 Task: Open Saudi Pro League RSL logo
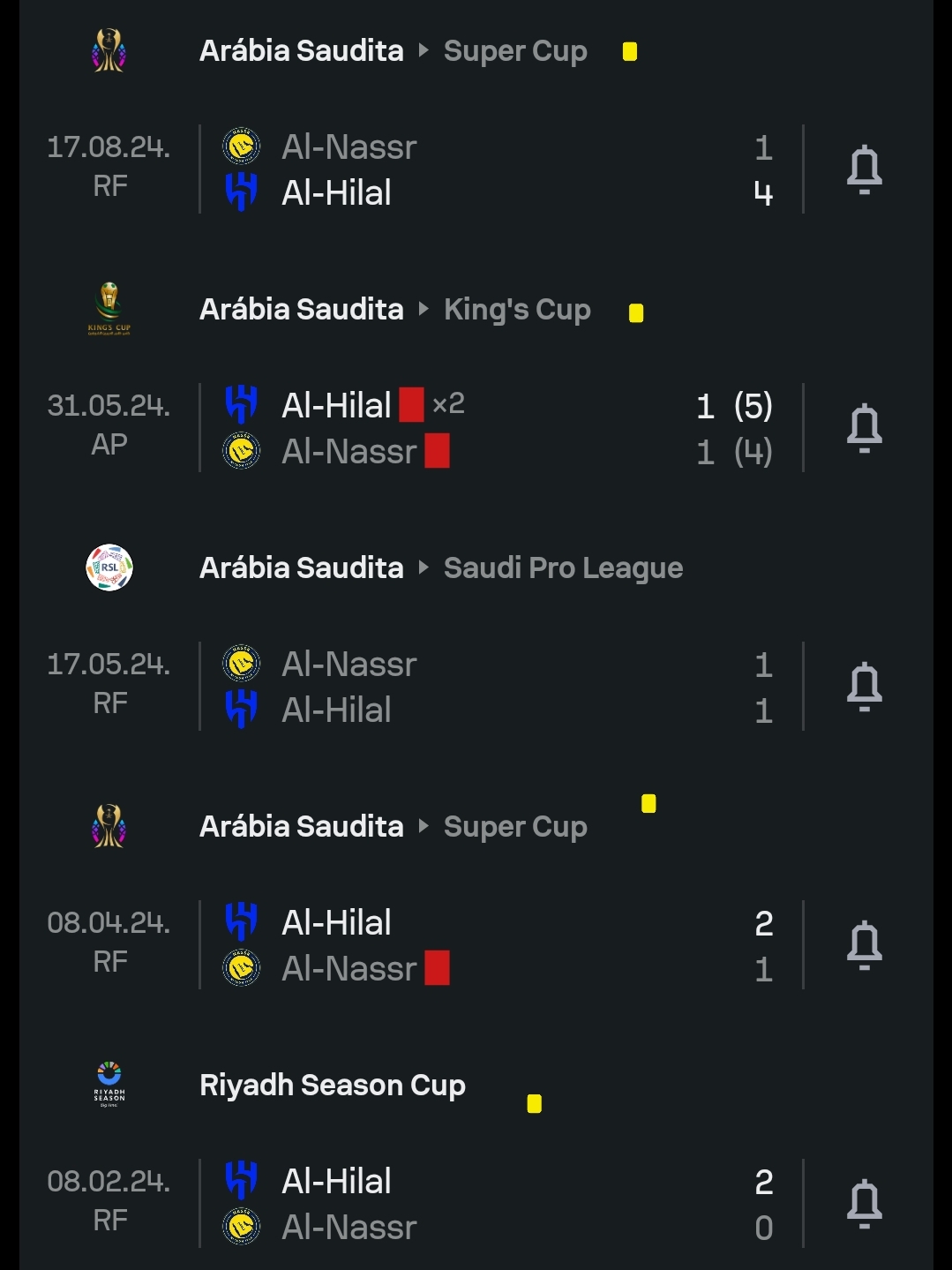[109, 567]
